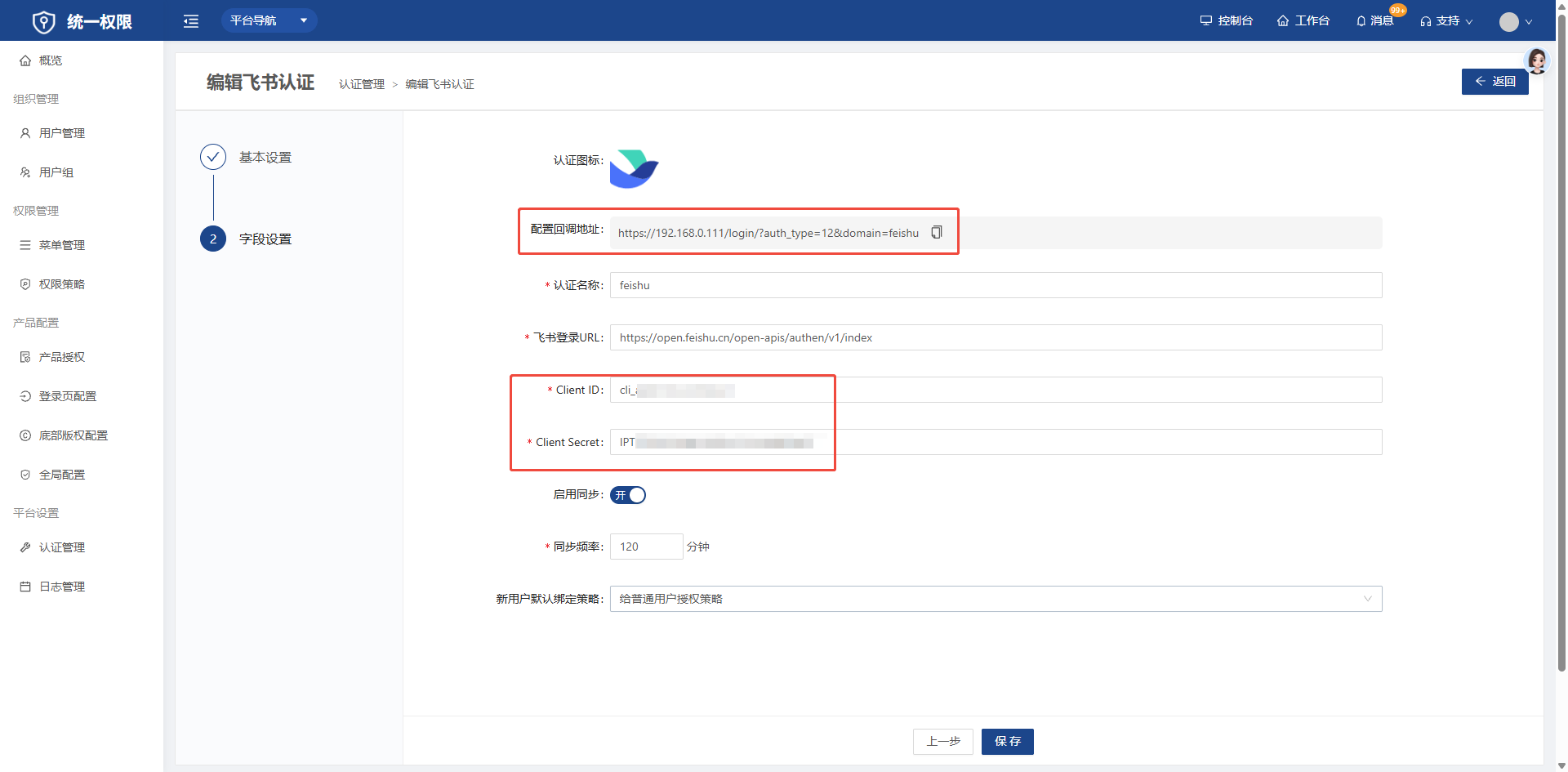
Task: Click the 统一权限 shield logo
Action: pos(44,22)
